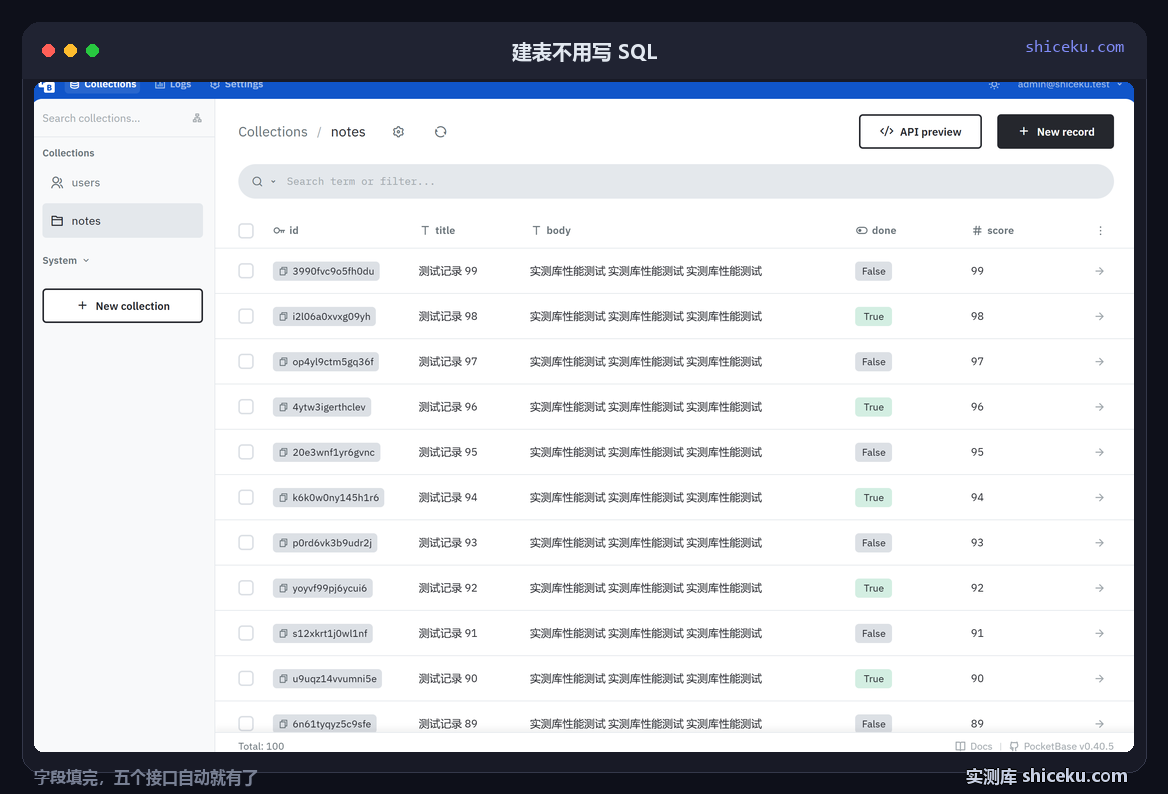
Task: Select the notes collection in sidebar
Action: (122, 220)
